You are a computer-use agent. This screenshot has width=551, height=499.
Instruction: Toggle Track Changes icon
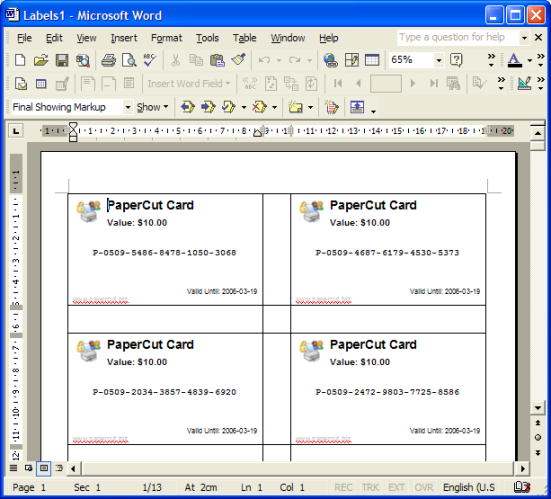(x=331, y=107)
